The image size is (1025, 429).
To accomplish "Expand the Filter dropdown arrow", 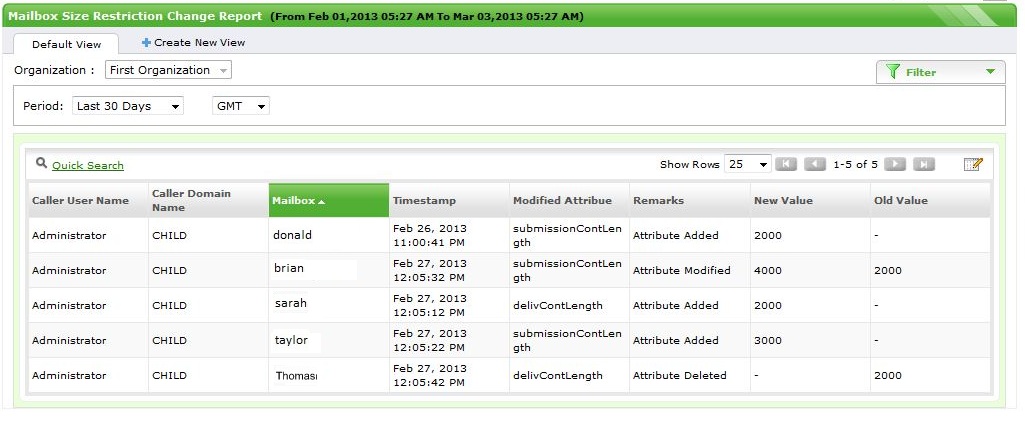I will (990, 72).
